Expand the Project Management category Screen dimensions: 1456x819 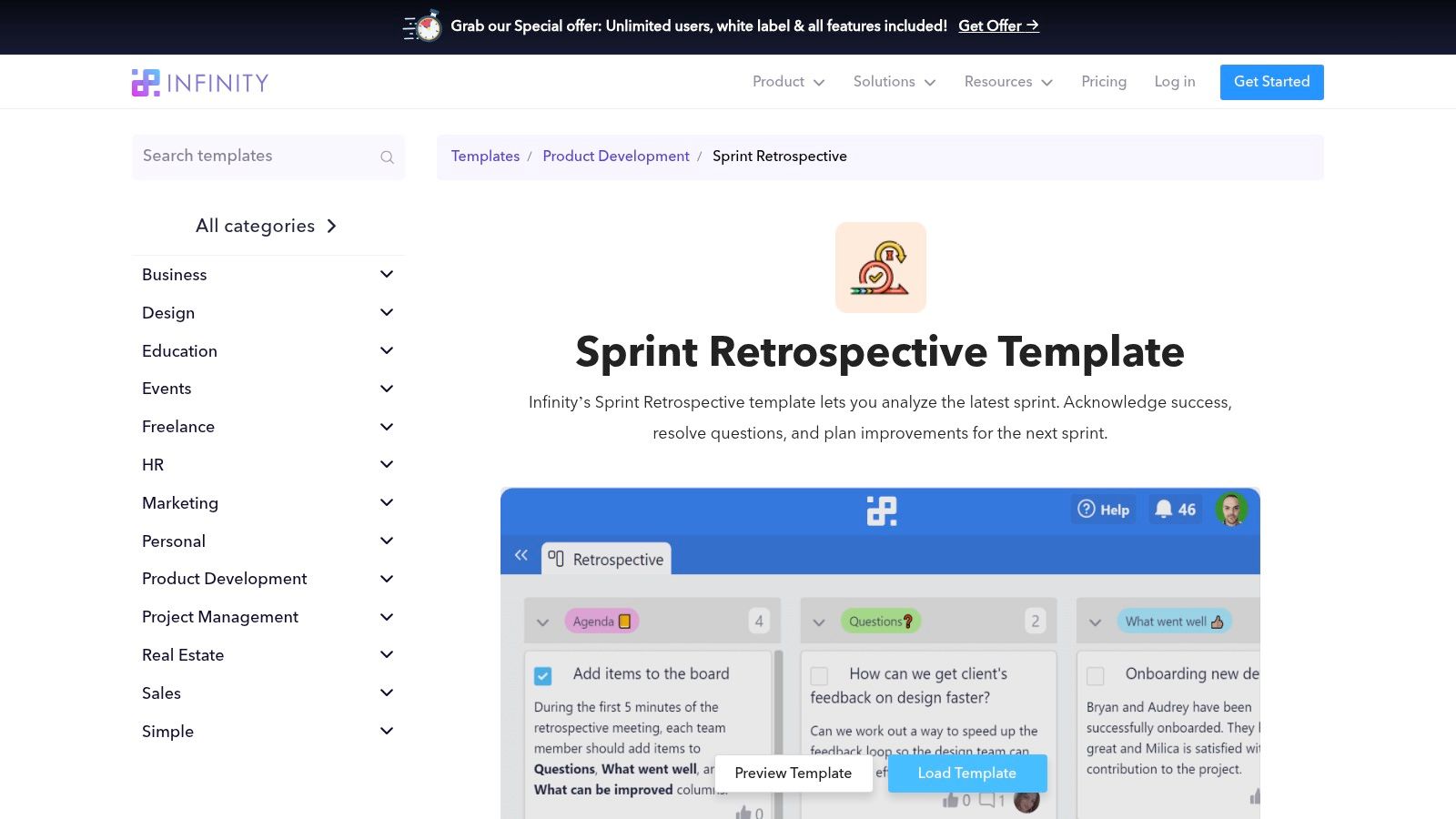[x=387, y=617]
